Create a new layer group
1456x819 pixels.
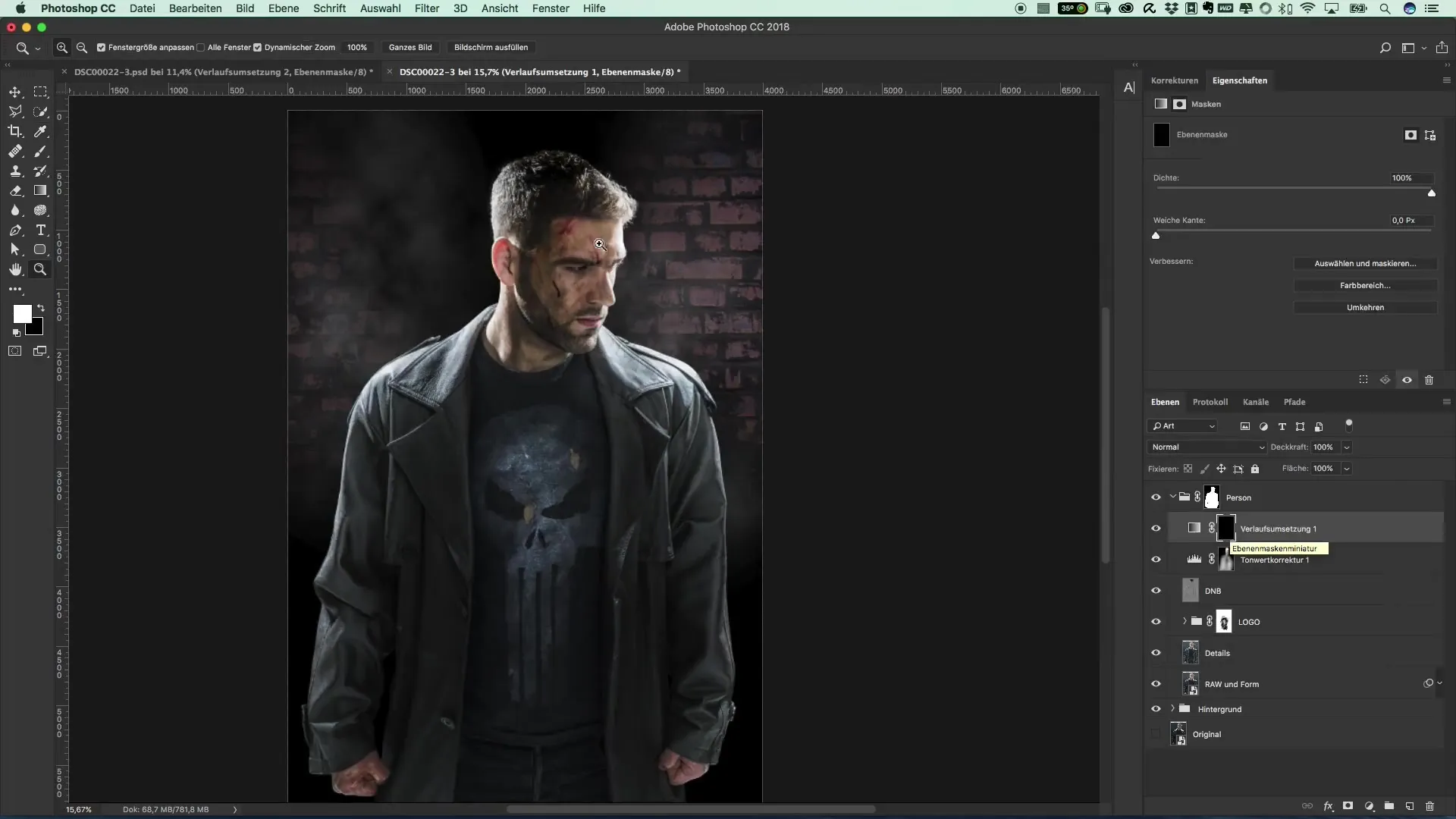[1389, 806]
